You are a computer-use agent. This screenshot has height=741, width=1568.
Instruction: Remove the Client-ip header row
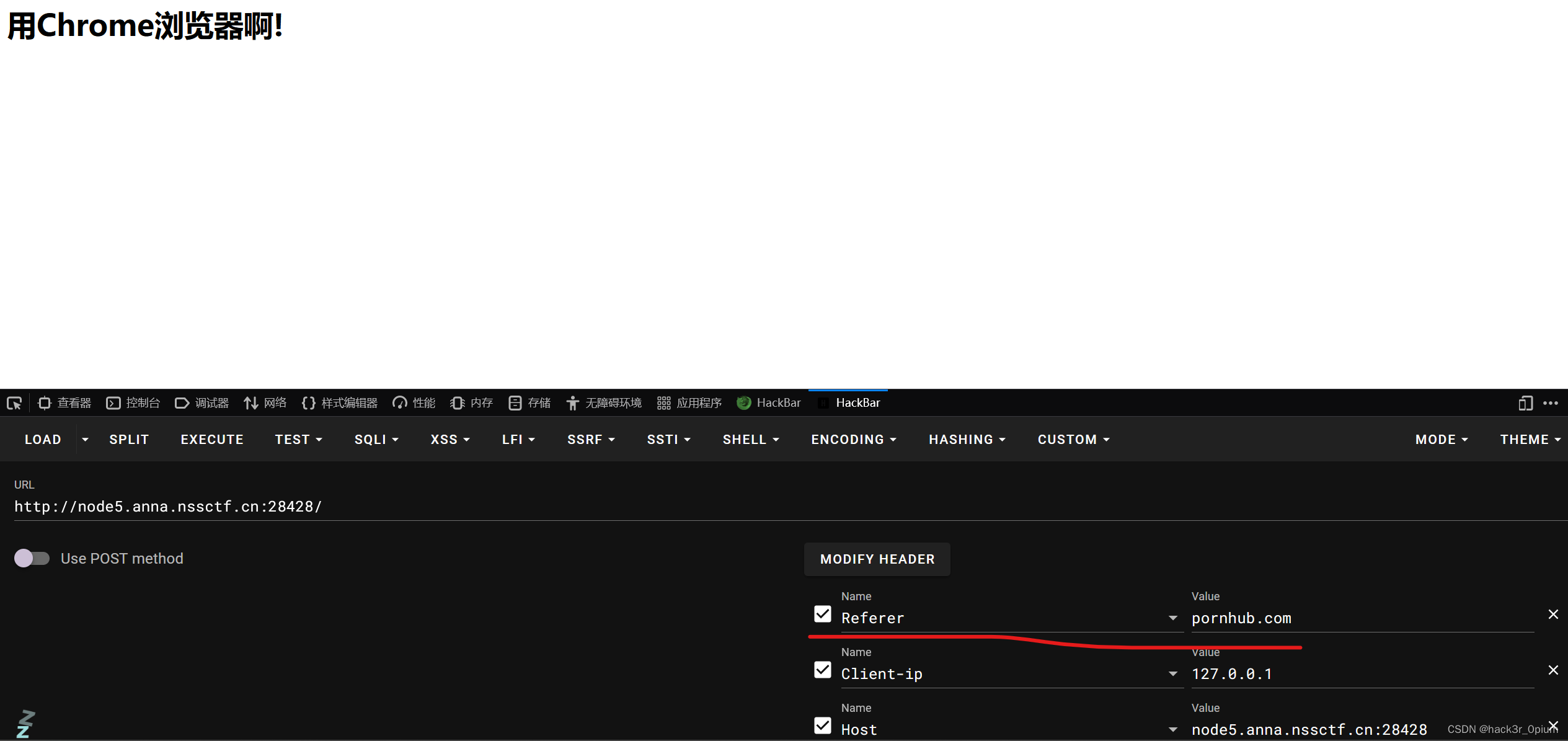pyautogui.click(x=1553, y=670)
